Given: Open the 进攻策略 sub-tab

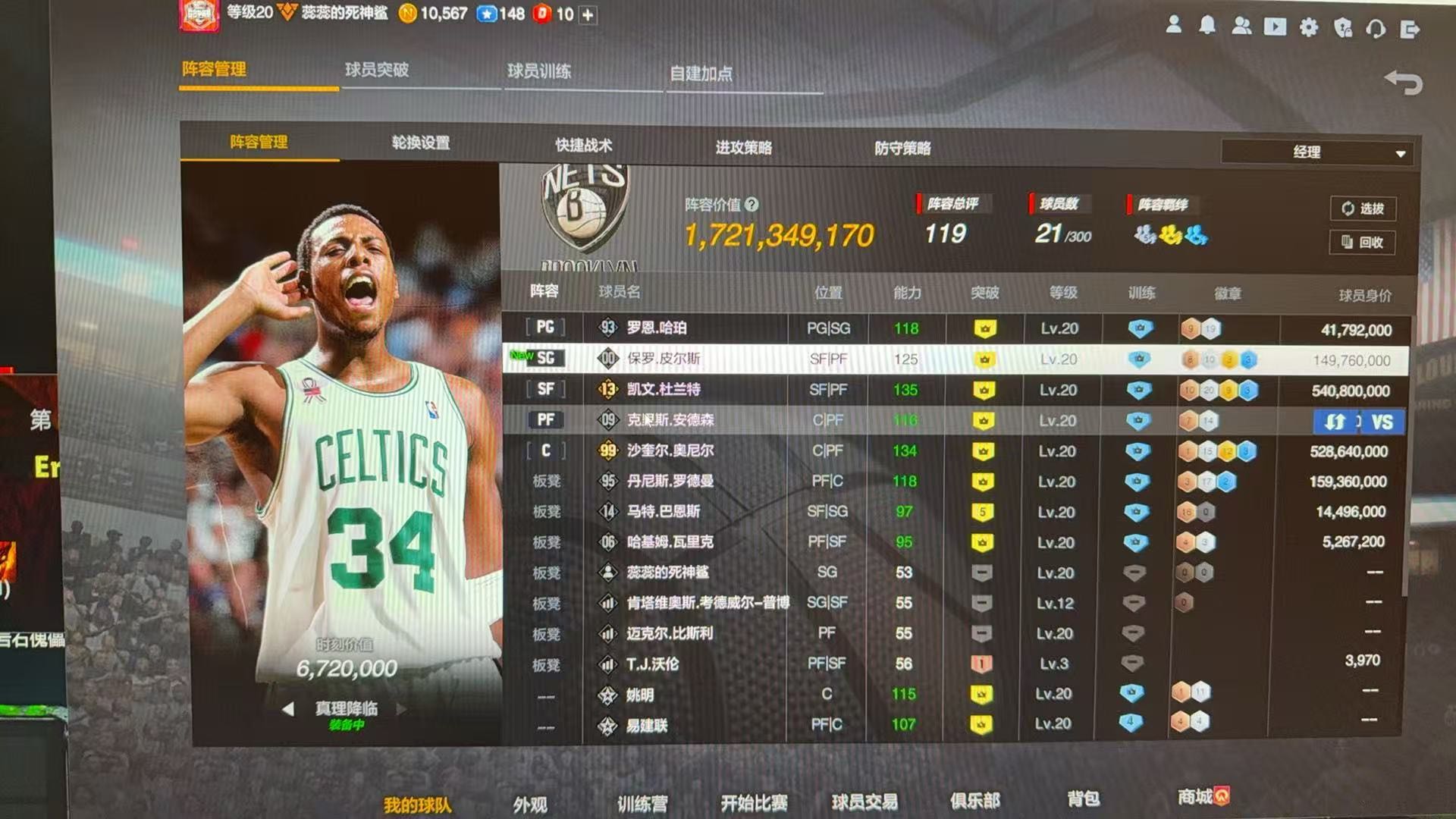Looking at the screenshot, I should pos(744,147).
